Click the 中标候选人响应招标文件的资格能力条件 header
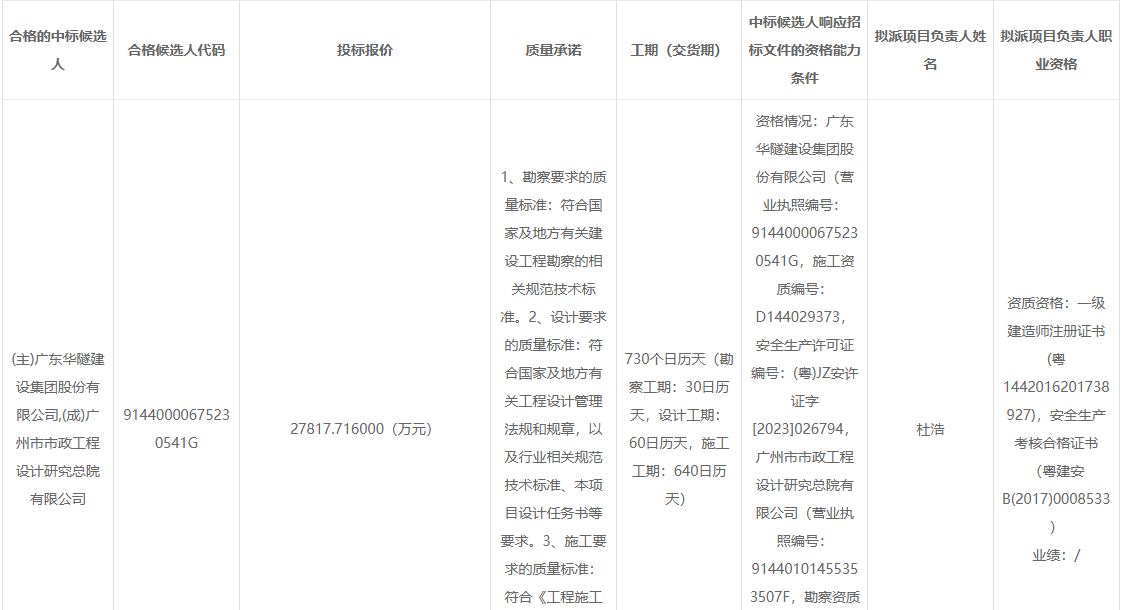The image size is (1123, 610). tap(804, 50)
